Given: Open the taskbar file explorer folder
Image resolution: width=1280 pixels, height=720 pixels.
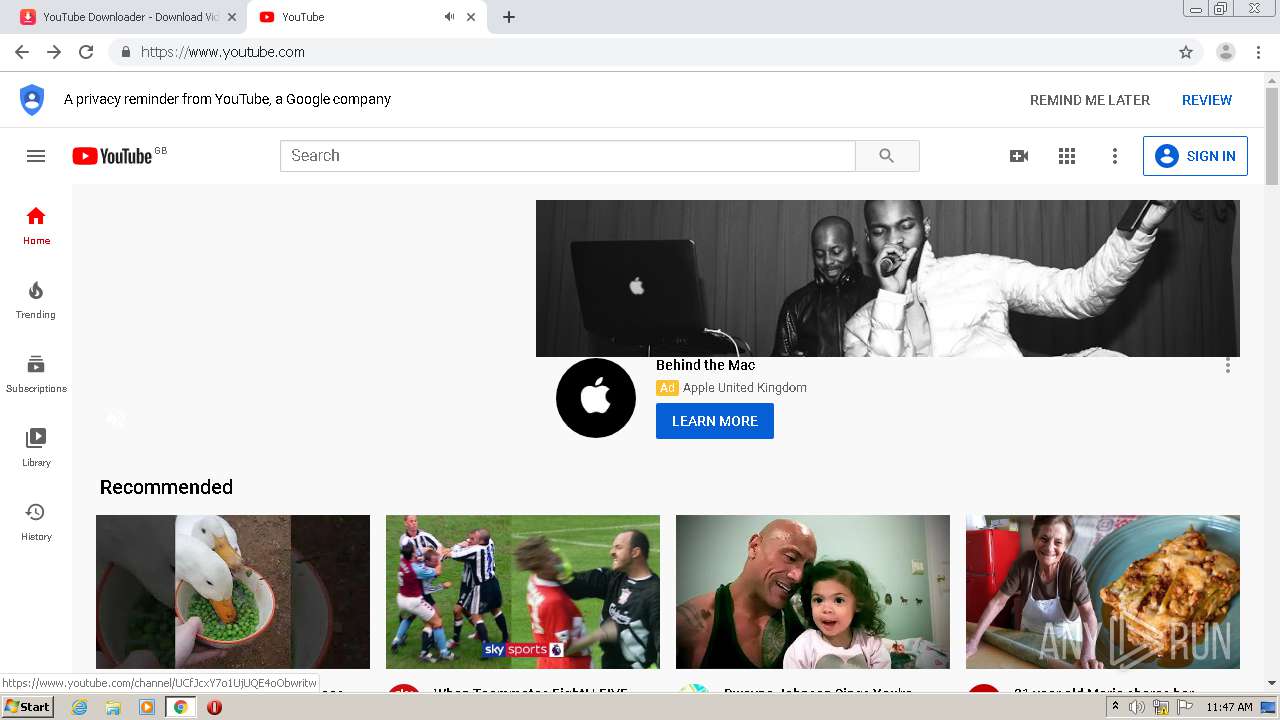Looking at the screenshot, I should [113, 707].
